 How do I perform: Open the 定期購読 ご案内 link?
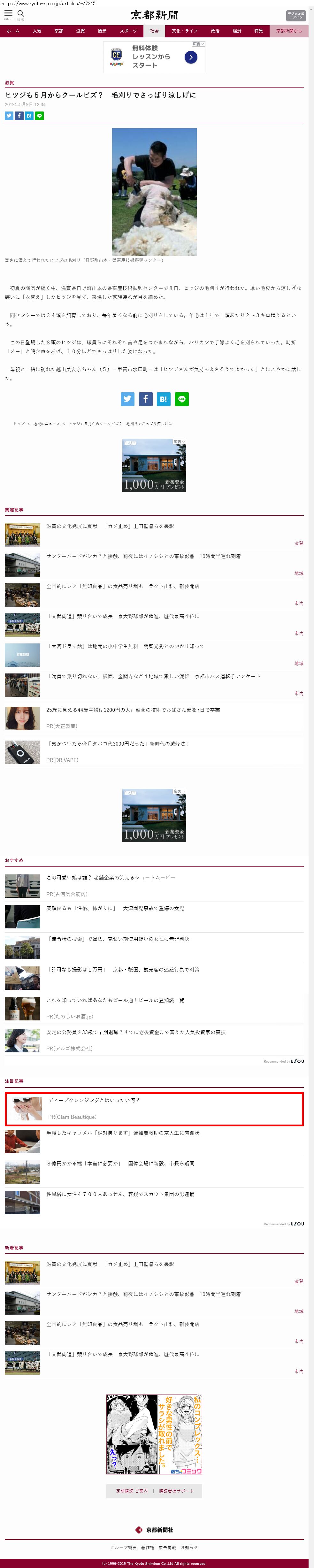(x=131, y=1491)
